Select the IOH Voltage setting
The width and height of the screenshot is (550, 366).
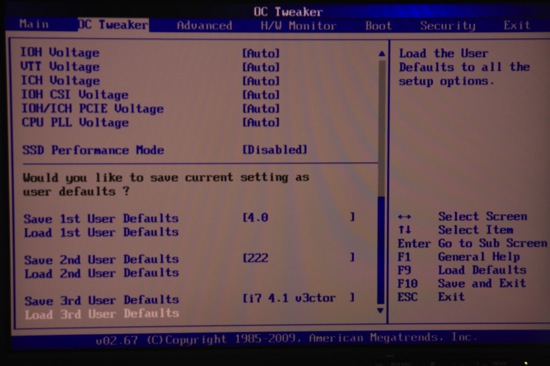(60, 53)
